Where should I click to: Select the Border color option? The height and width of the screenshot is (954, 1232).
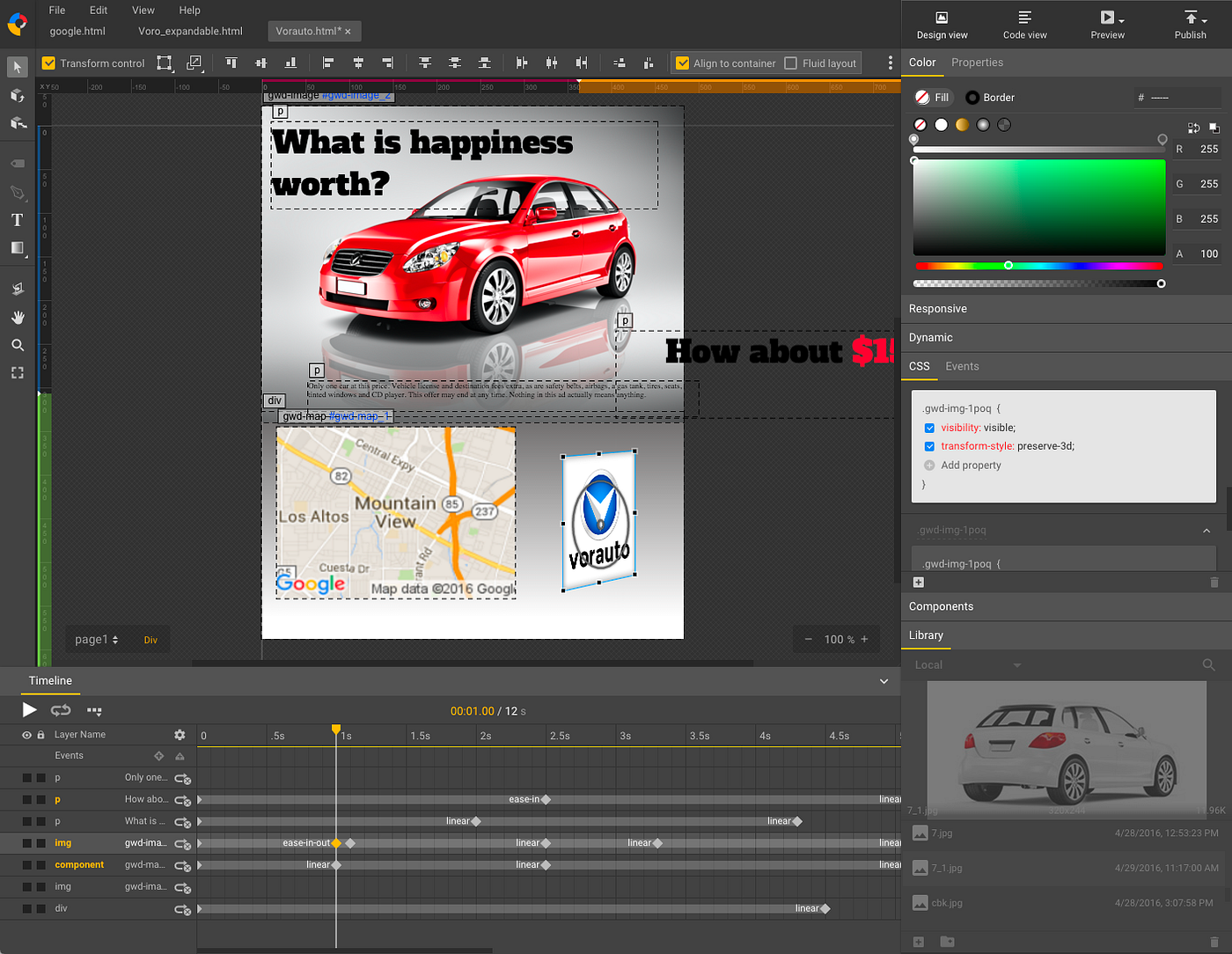[990, 98]
